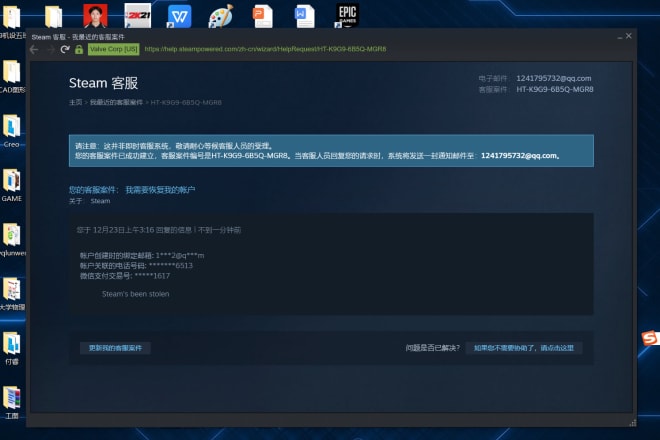
Task: Open the 我最近的客服案件 breadcrumb link
Action: [116, 102]
